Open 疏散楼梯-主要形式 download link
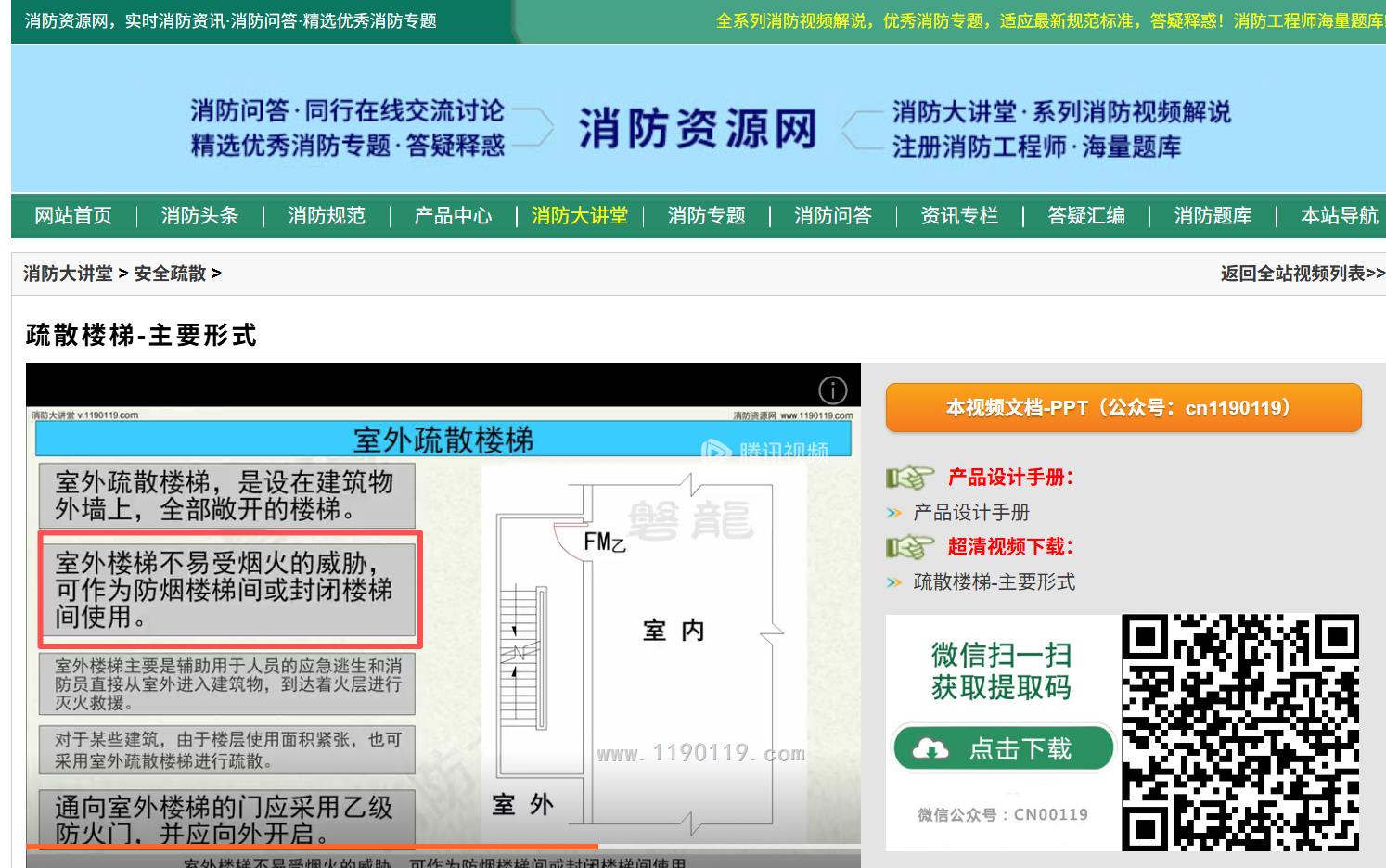The image size is (1386, 868). click(x=995, y=582)
